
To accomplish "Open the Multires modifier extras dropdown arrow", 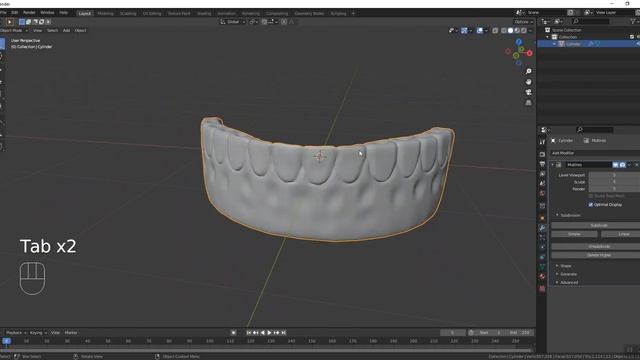I will click(629, 164).
